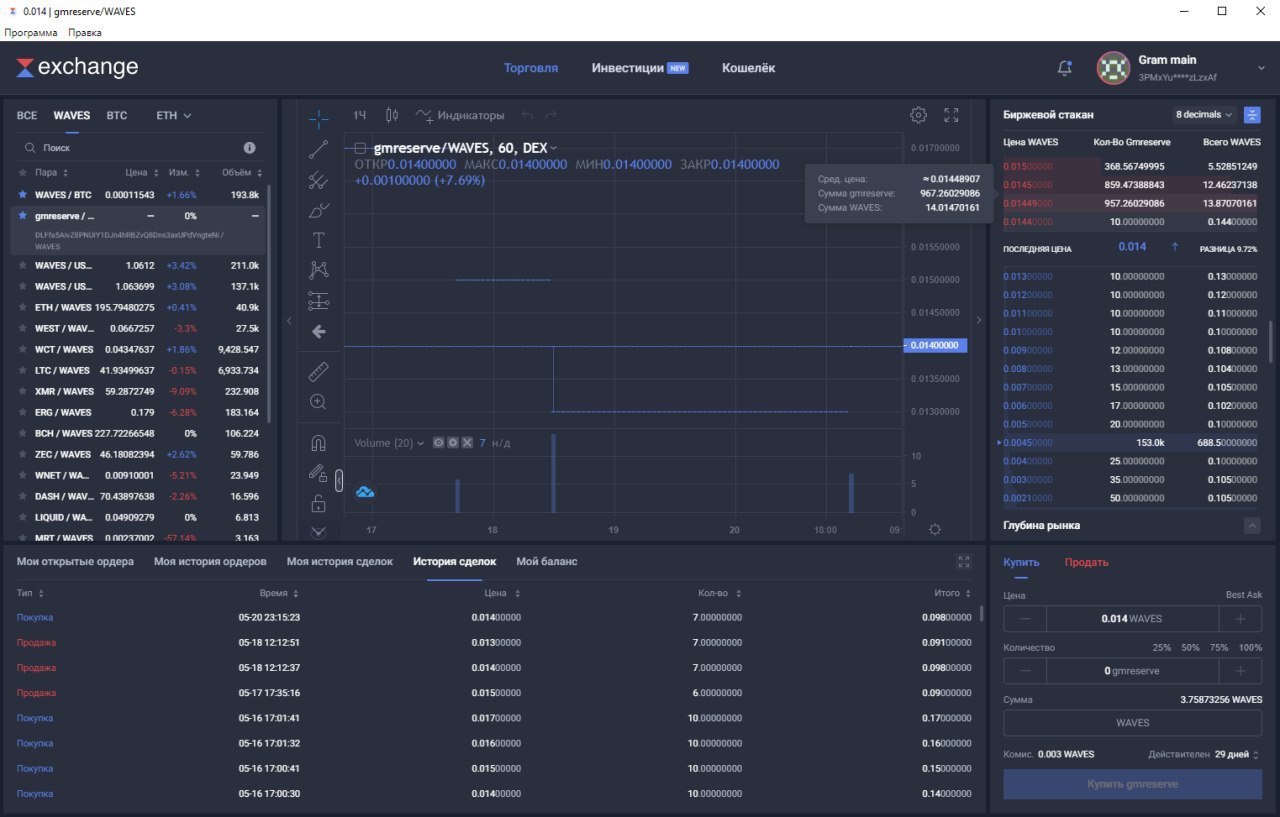Toggle magnet mode on chart
This screenshot has width=1280, height=817.
(x=318, y=442)
